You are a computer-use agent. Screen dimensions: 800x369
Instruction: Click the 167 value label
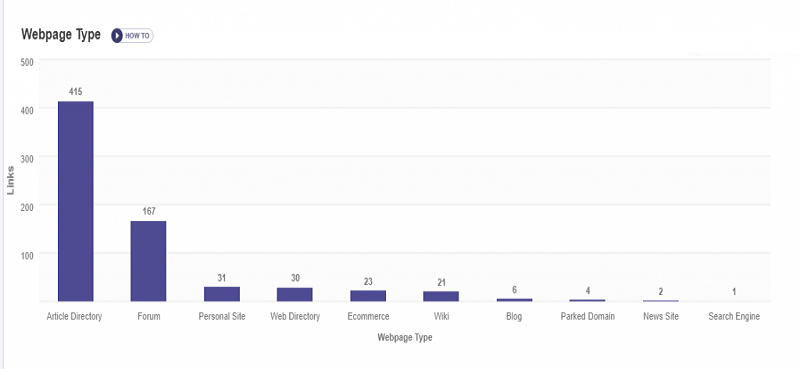point(148,211)
